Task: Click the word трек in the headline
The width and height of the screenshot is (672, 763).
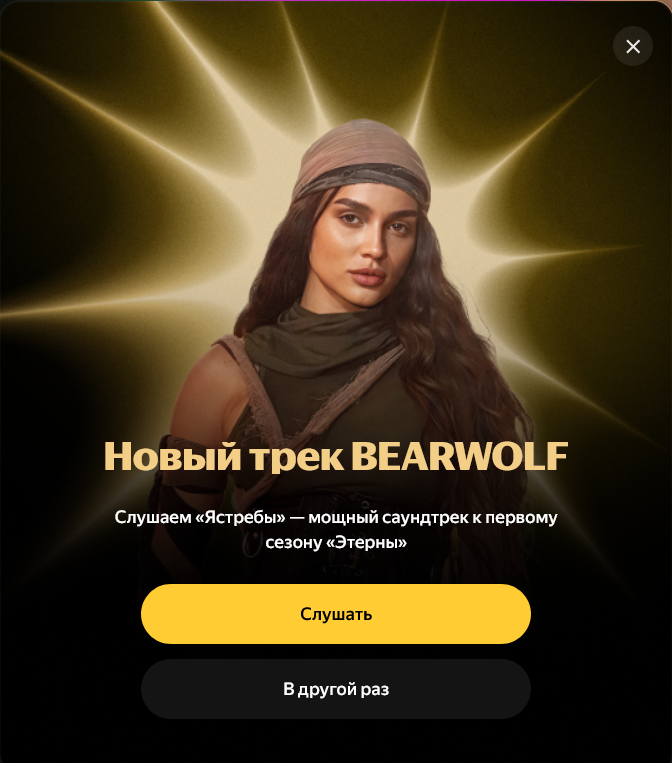Action: (x=296, y=458)
